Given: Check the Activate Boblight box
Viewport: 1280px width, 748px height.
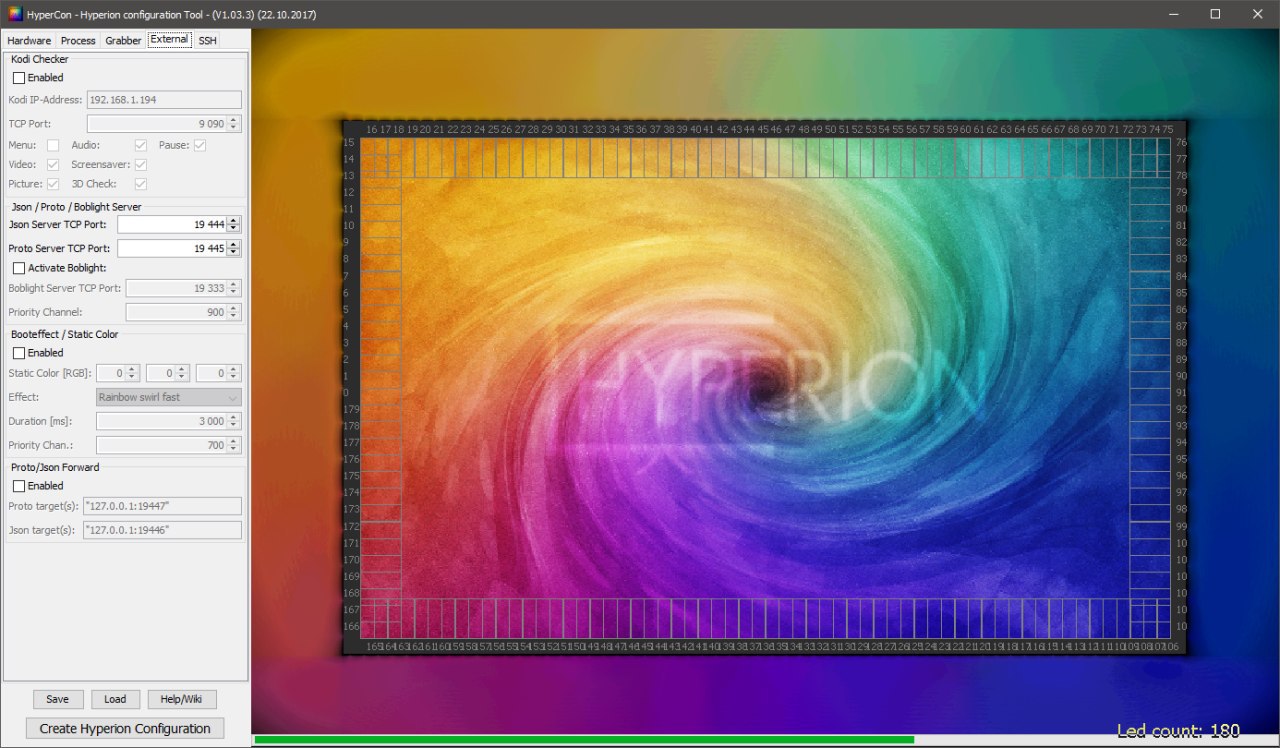Looking at the screenshot, I should pos(19,268).
